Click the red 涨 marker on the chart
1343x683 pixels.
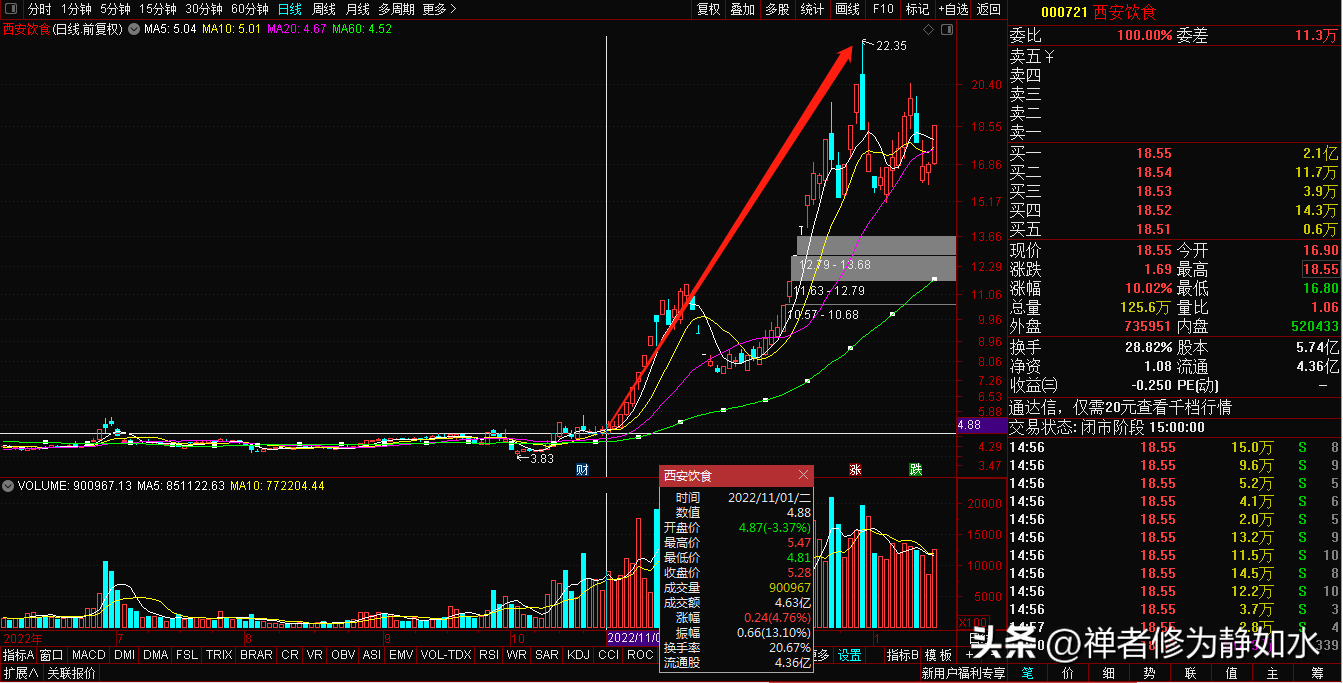[x=856, y=469]
